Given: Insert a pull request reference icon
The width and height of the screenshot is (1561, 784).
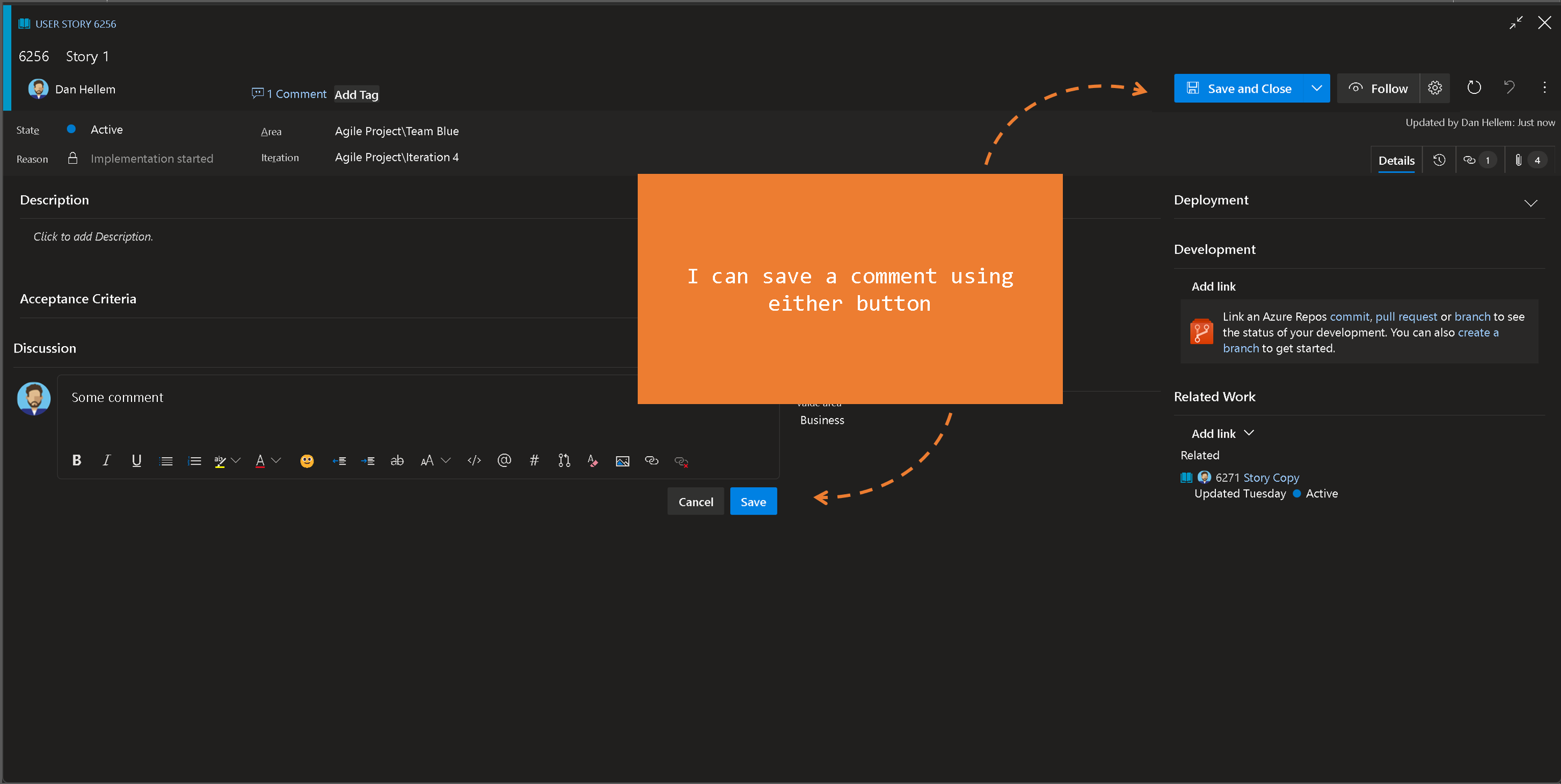Looking at the screenshot, I should (564, 460).
